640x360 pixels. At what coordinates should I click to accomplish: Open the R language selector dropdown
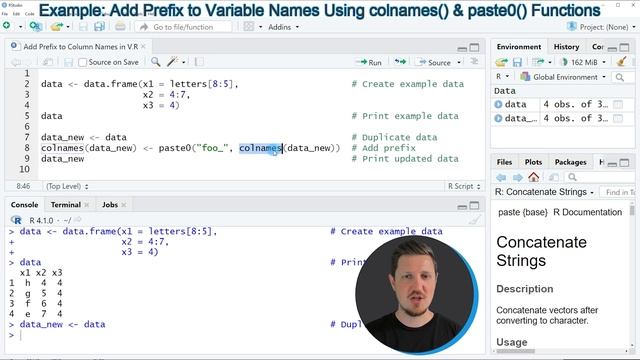click(502, 76)
